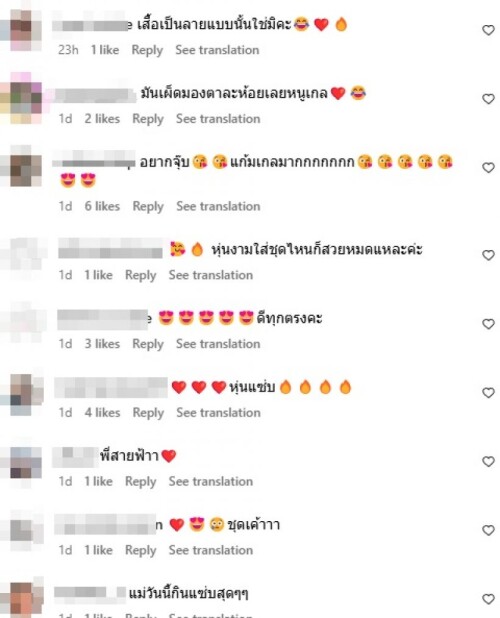This screenshot has width=500, height=618.
Task: Reply to the comment with 6 likes
Action: 148,206
